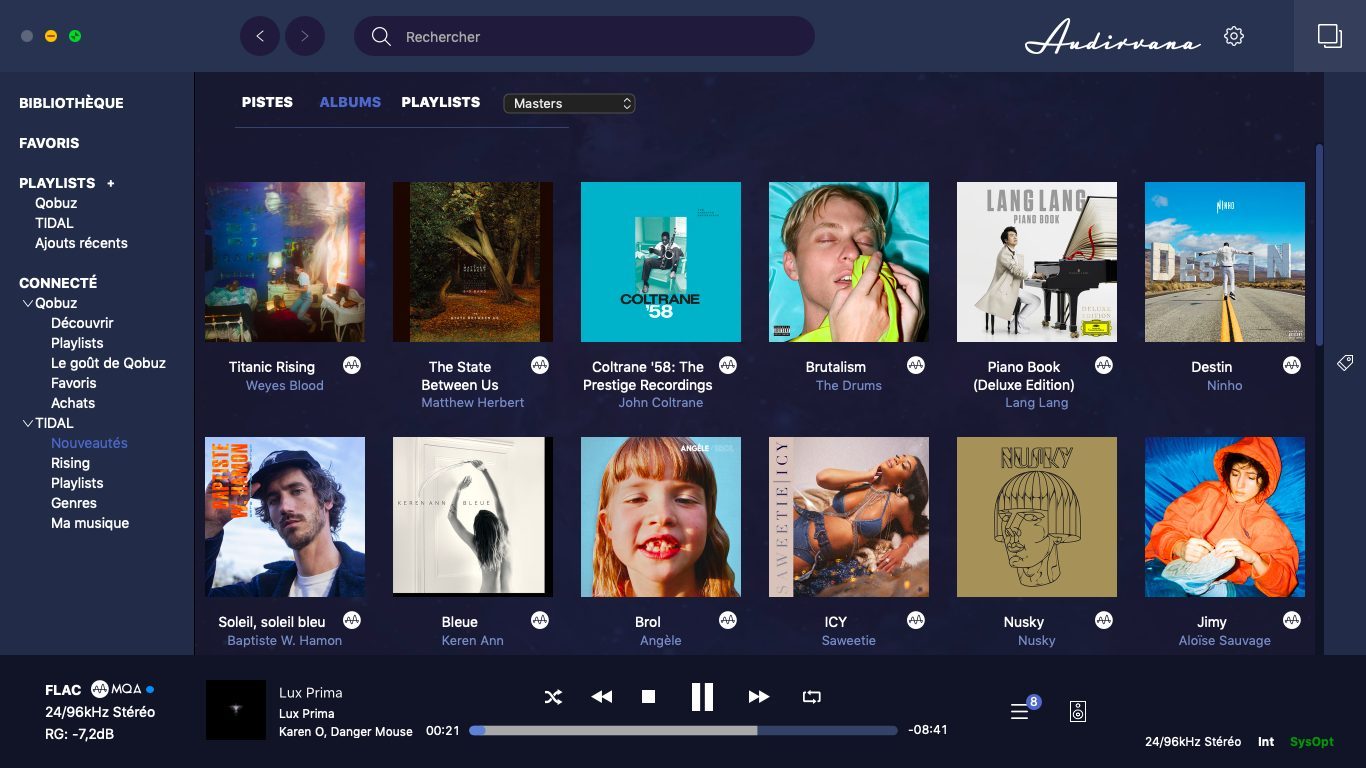Open the Brol album cover
The image size is (1366, 768).
661,517
